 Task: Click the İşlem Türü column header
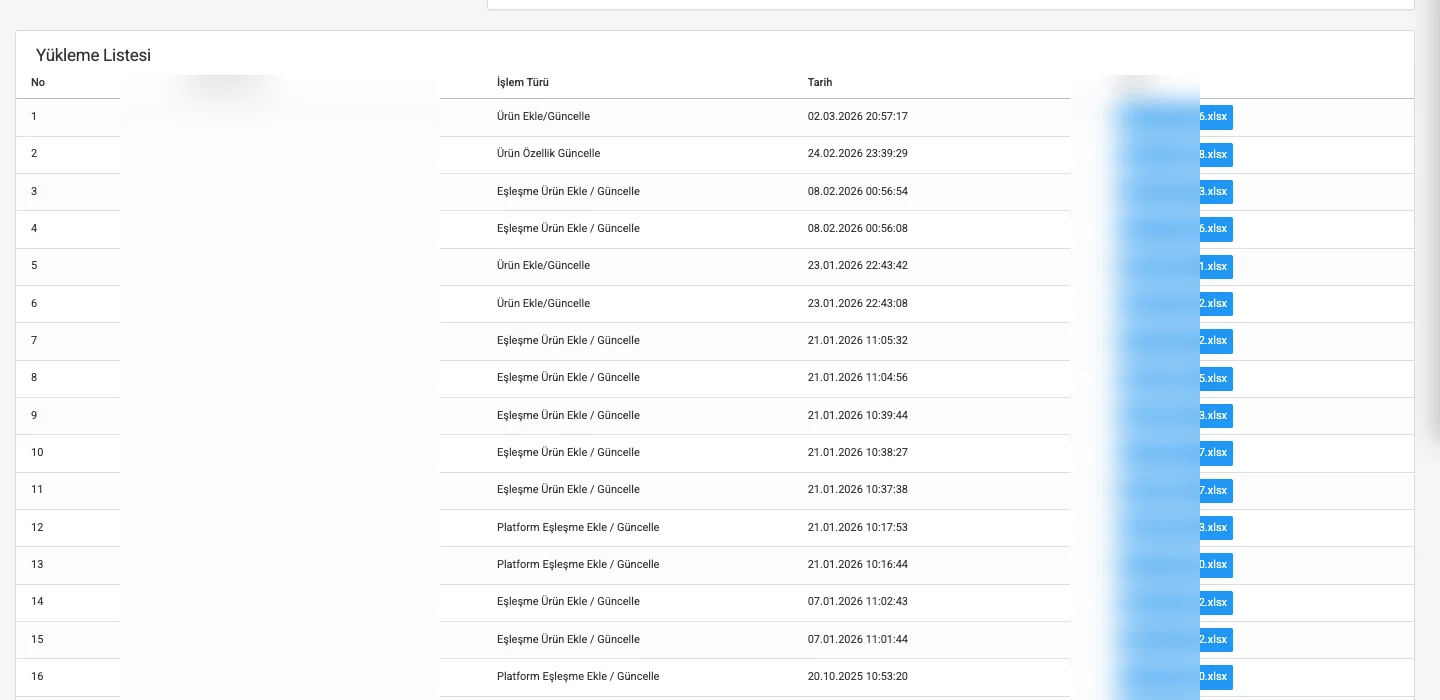tap(522, 82)
